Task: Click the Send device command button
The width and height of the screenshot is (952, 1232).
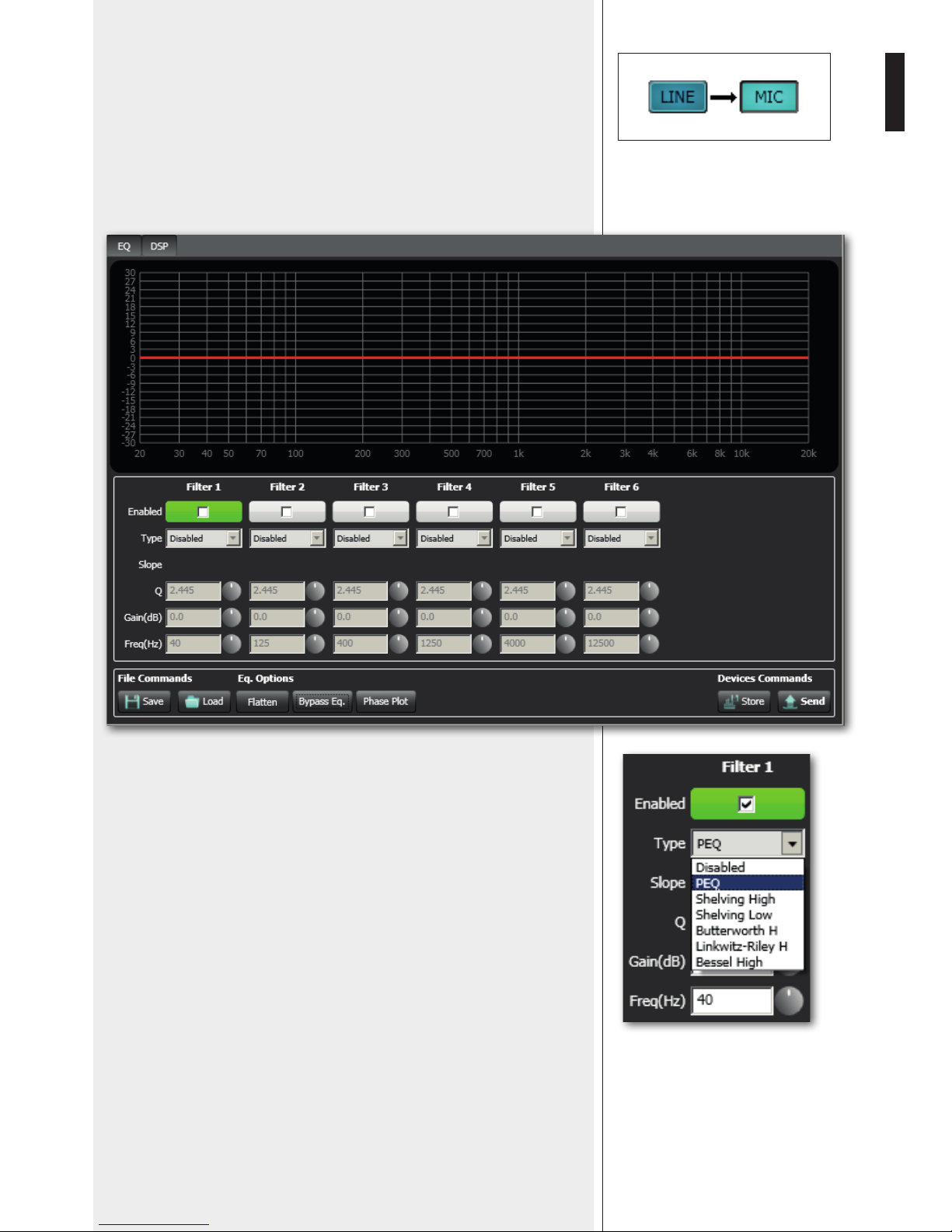Action: [804, 701]
